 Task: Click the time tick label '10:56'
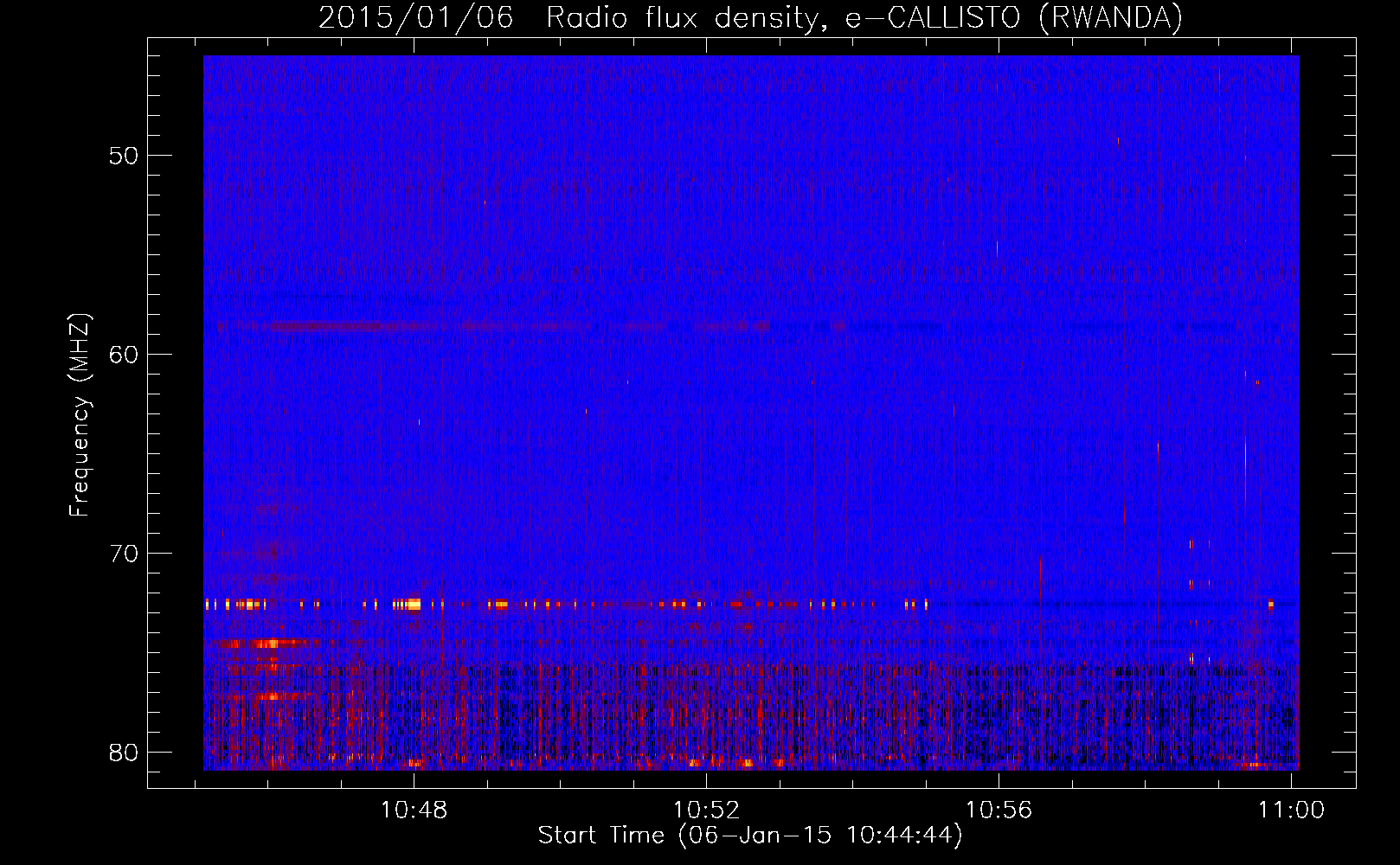click(999, 811)
